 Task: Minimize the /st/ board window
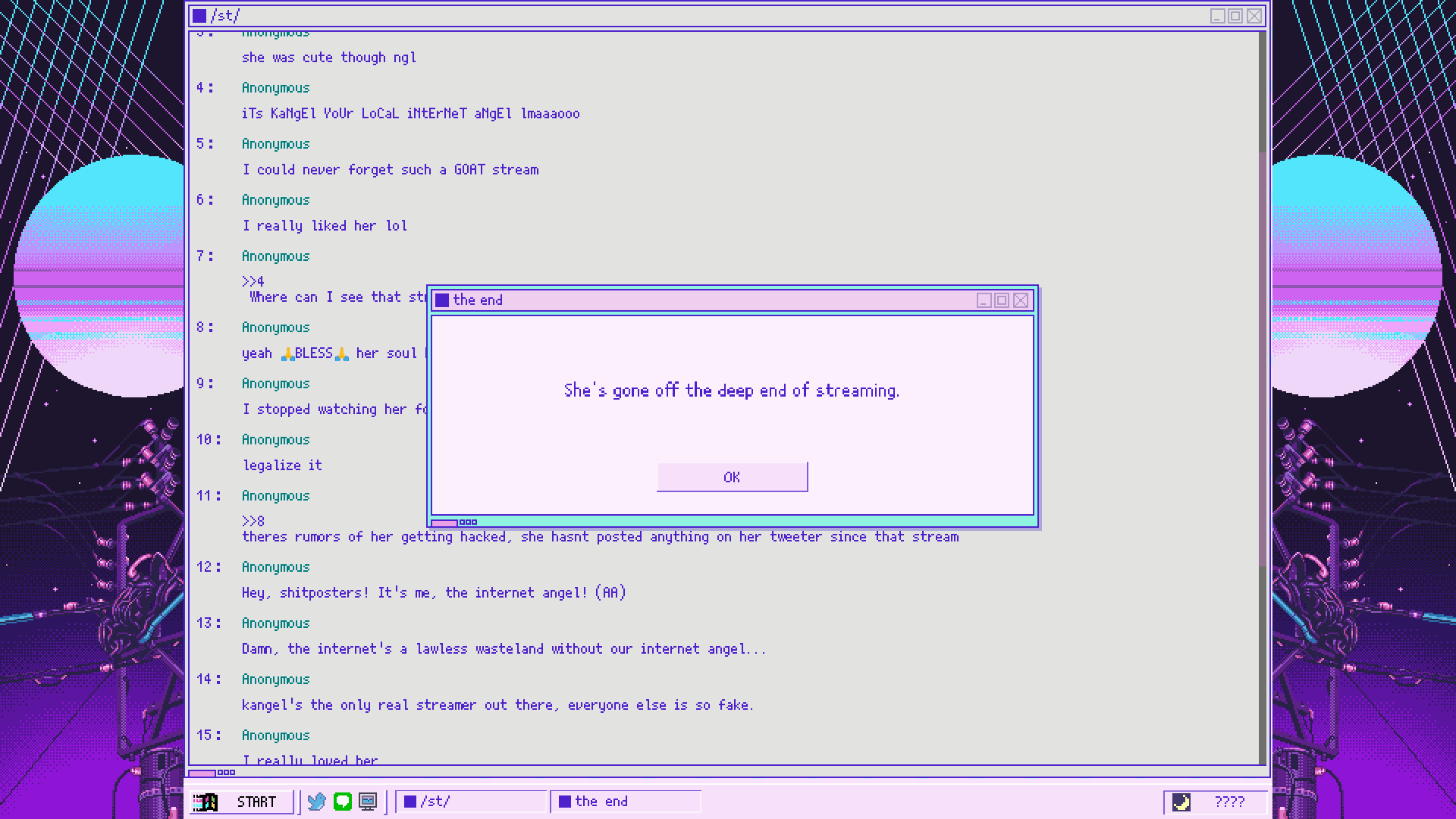[x=1217, y=16]
